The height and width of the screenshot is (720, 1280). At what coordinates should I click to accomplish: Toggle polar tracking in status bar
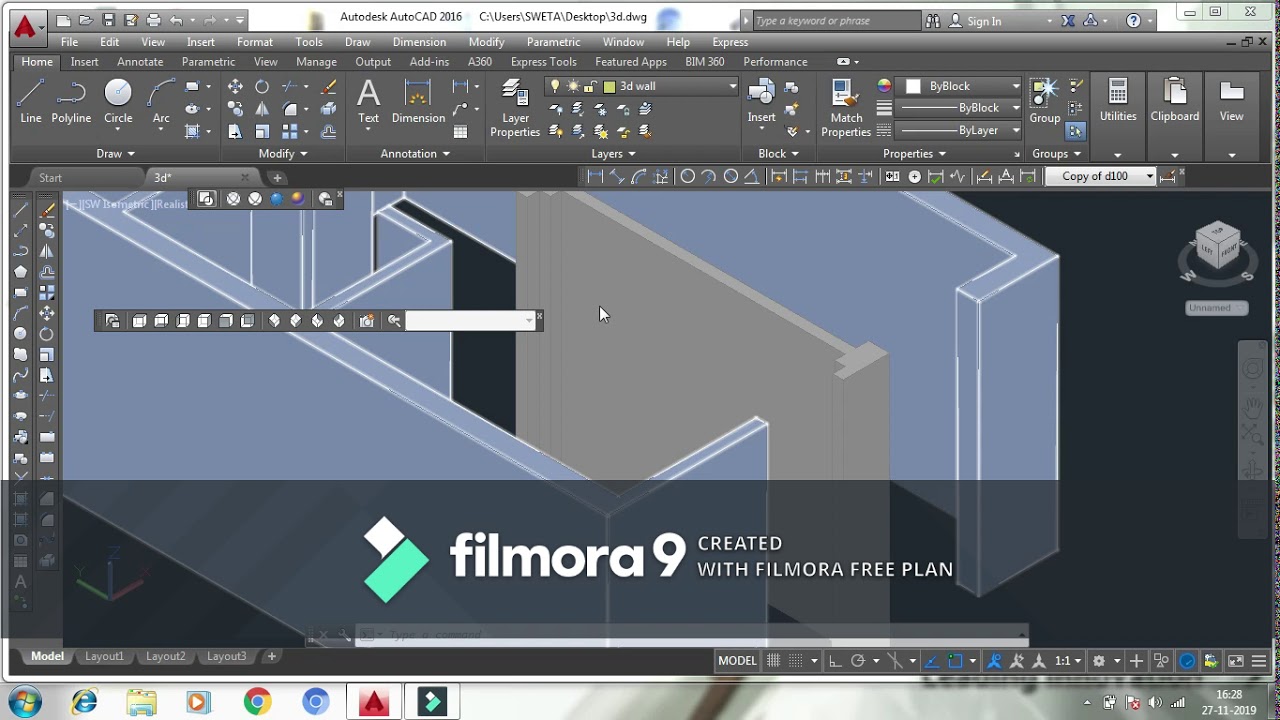[857, 661]
